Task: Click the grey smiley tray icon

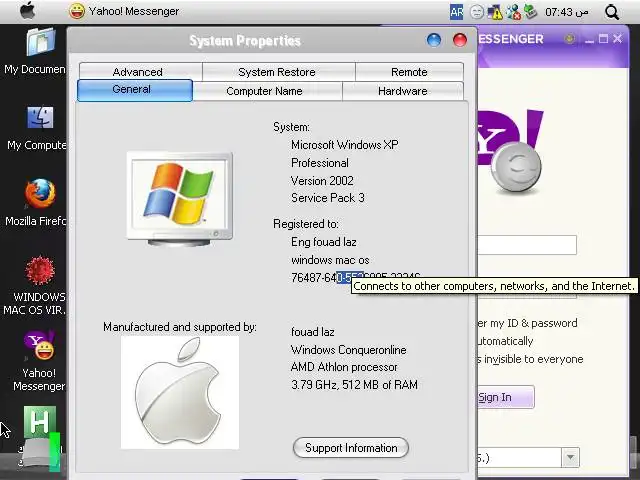Action: [x=476, y=12]
